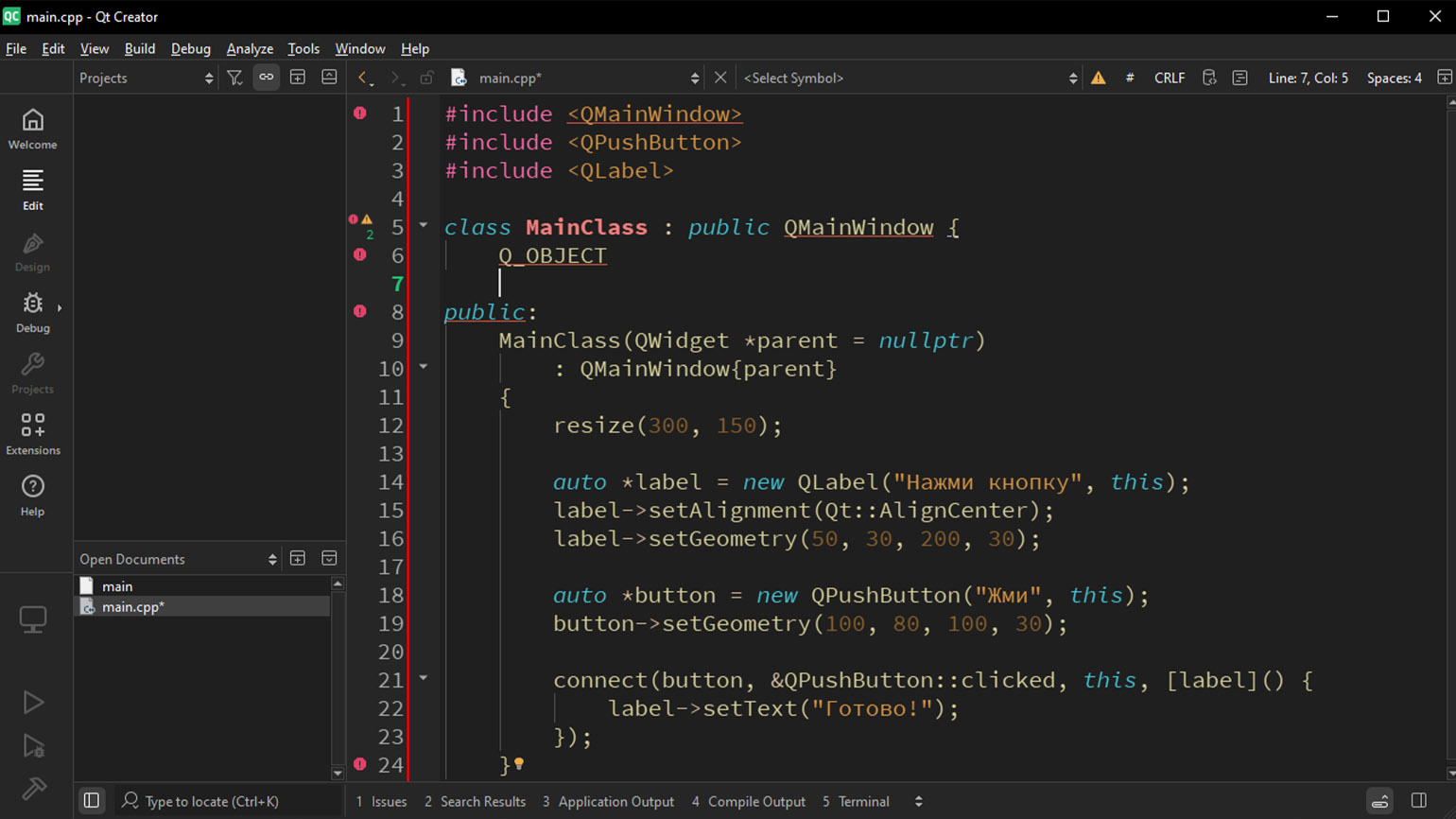Start debugging with Run-and-Debug icon
Viewport: 1456px width, 819px height.
[x=33, y=746]
